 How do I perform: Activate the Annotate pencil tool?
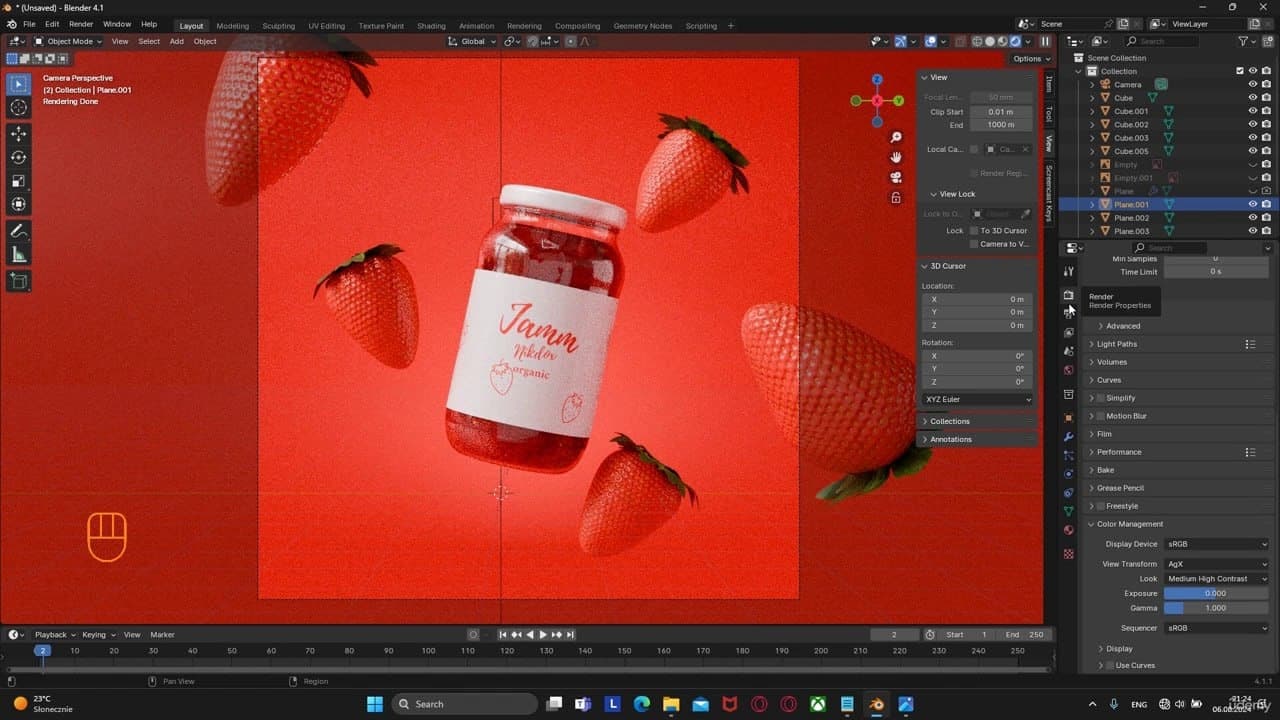18,231
